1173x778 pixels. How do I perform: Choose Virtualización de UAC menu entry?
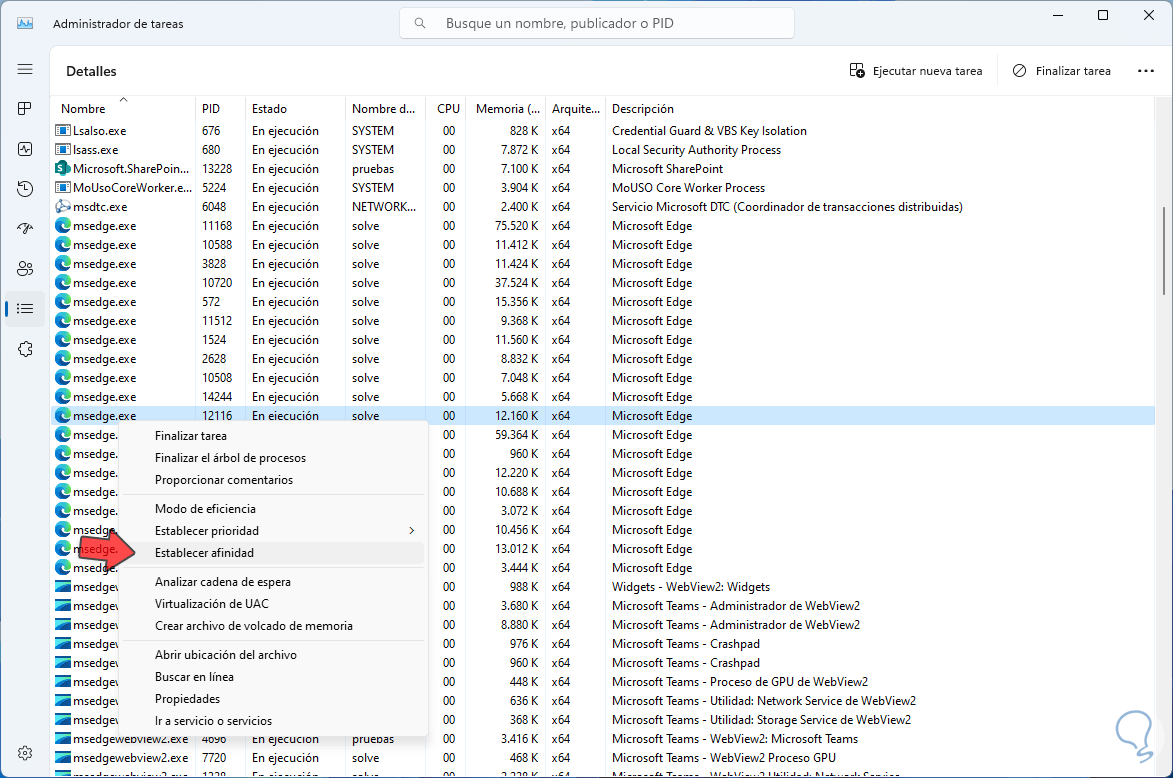click(x=272, y=604)
